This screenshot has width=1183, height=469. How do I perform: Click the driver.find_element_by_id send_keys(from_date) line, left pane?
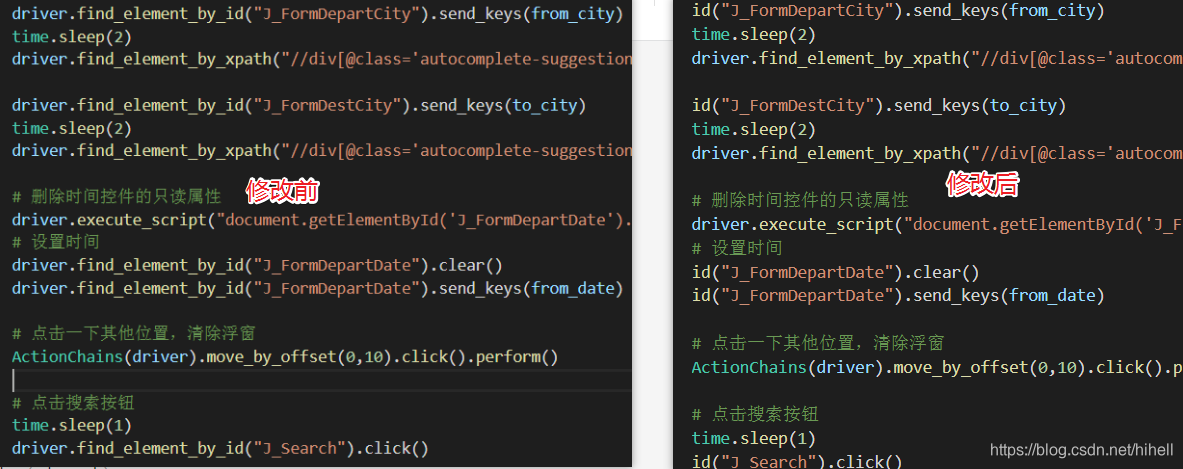pyautogui.click(x=318, y=288)
